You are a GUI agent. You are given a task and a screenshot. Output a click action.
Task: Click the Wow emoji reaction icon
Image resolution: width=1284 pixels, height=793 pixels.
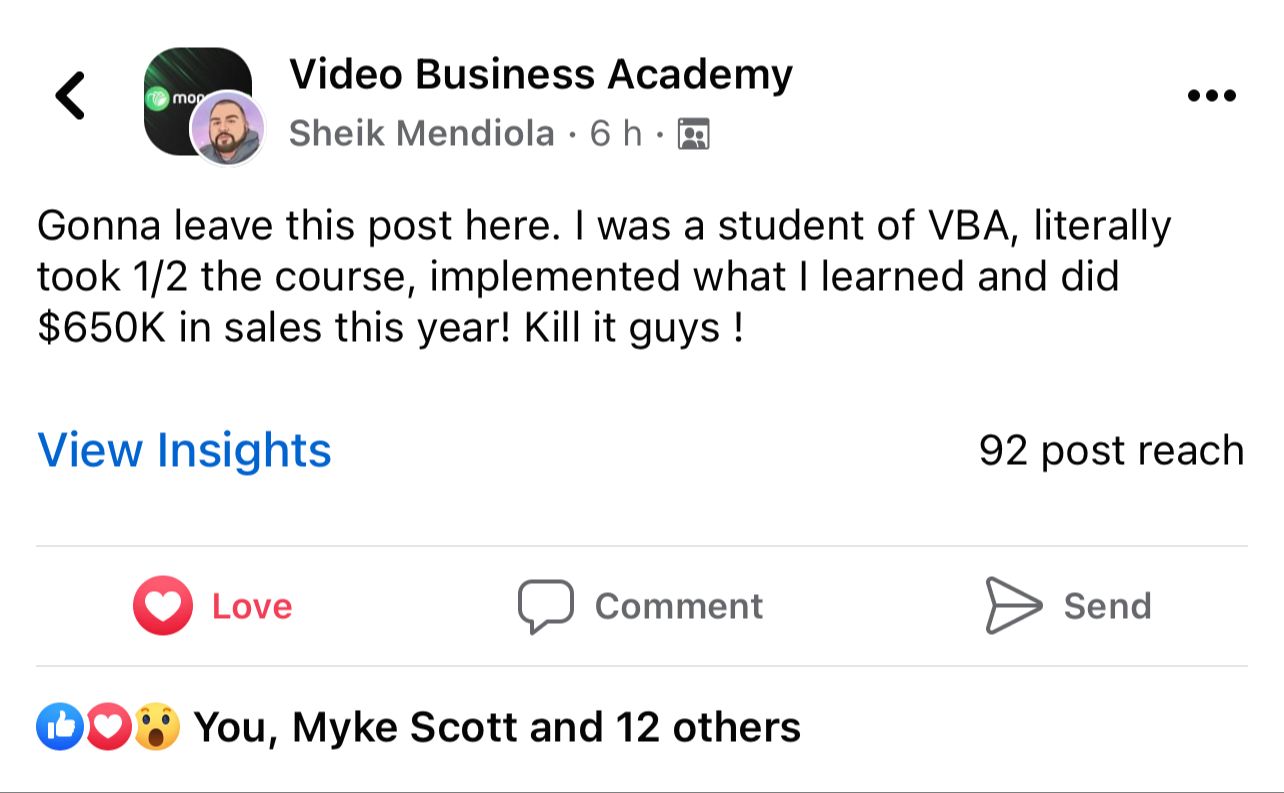click(x=156, y=727)
